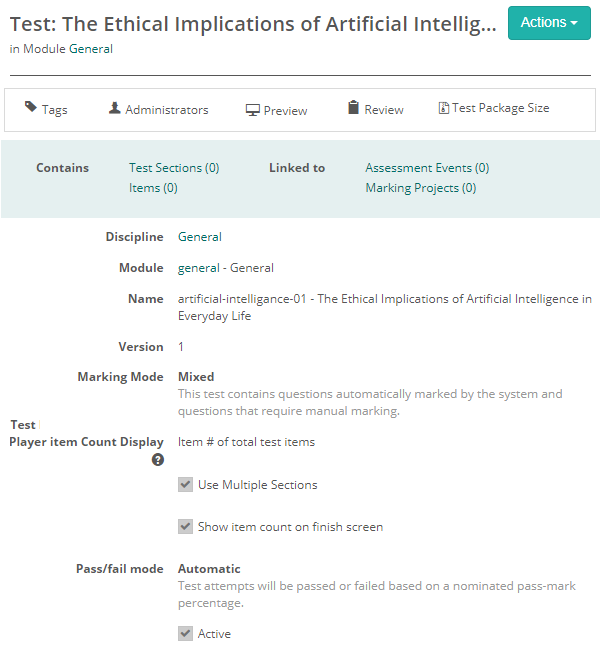The width and height of the screenshot is (600, 651).
Task: Toggle Use Multiple Sections checkbox
Action: pyautogui.click(x=185, y=485)
